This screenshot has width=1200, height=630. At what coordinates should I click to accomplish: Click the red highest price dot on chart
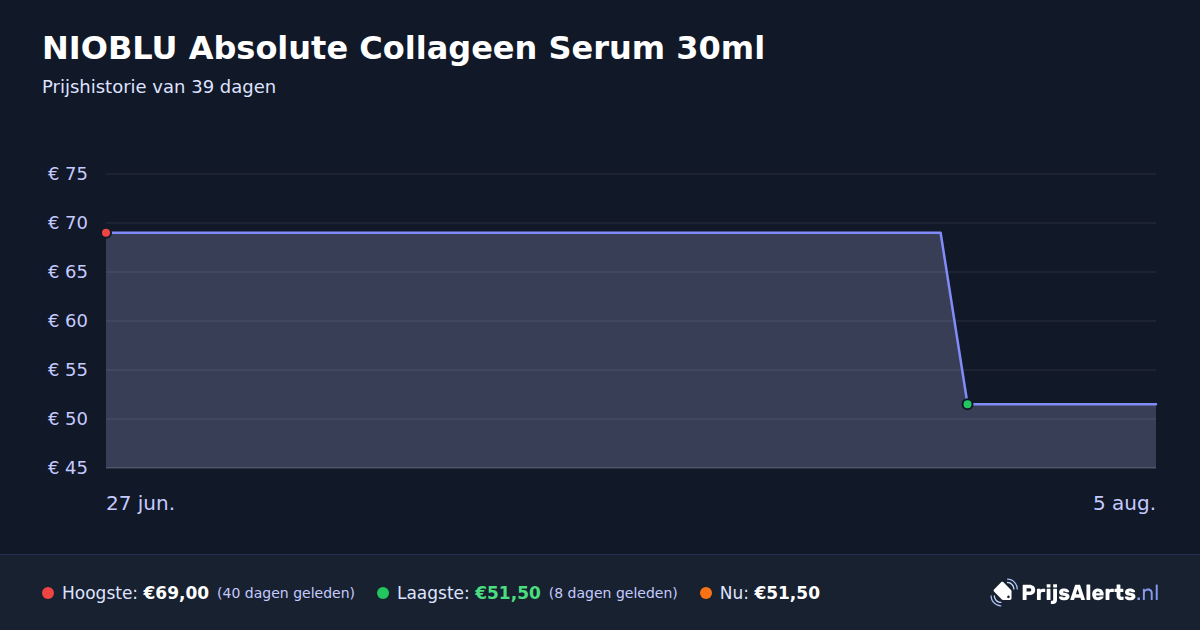click(x=106, y=233)
